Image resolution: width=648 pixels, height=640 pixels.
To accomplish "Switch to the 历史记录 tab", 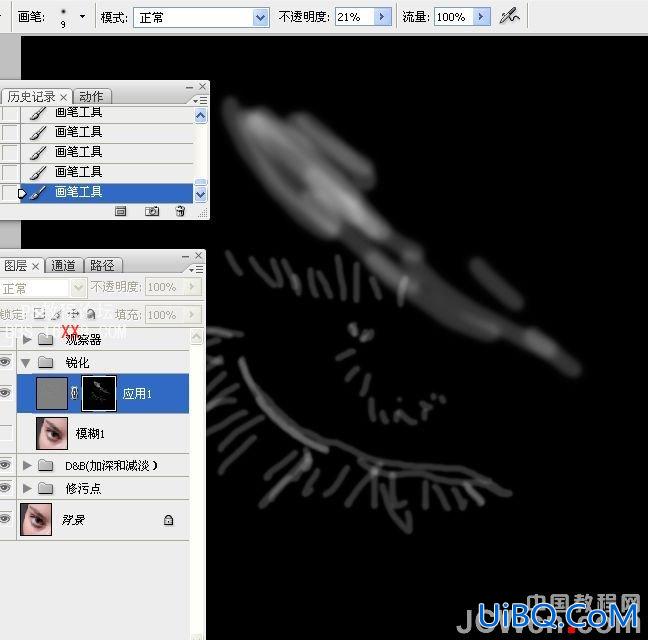I will pyautogui.click(x=31, y=97).
